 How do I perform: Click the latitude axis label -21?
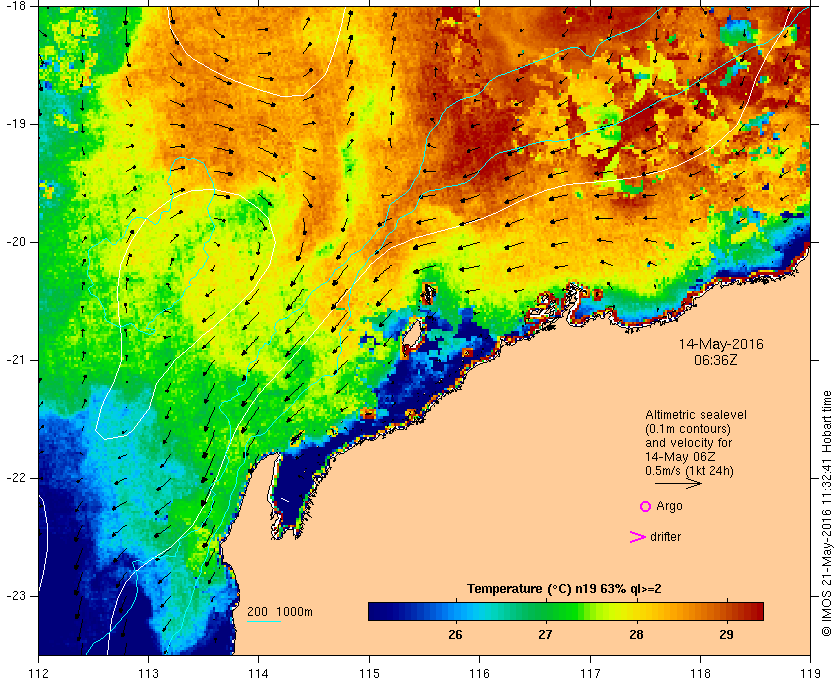(x=15, y=360)
